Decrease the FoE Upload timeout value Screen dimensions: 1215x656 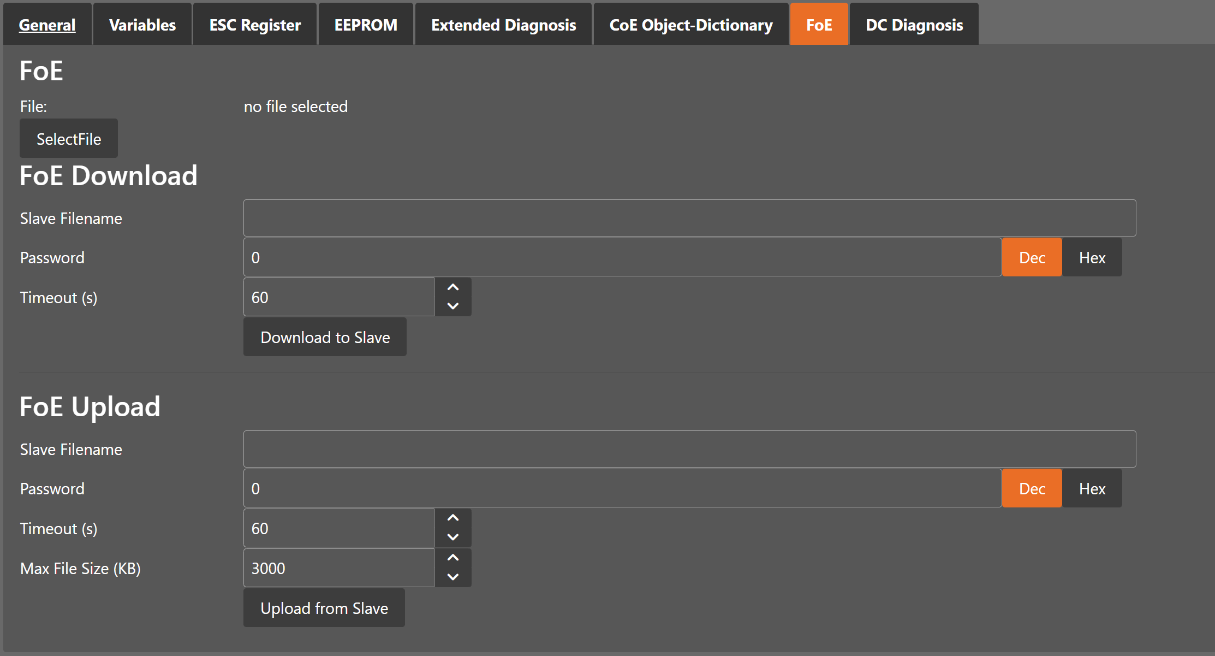coord(453,537)
